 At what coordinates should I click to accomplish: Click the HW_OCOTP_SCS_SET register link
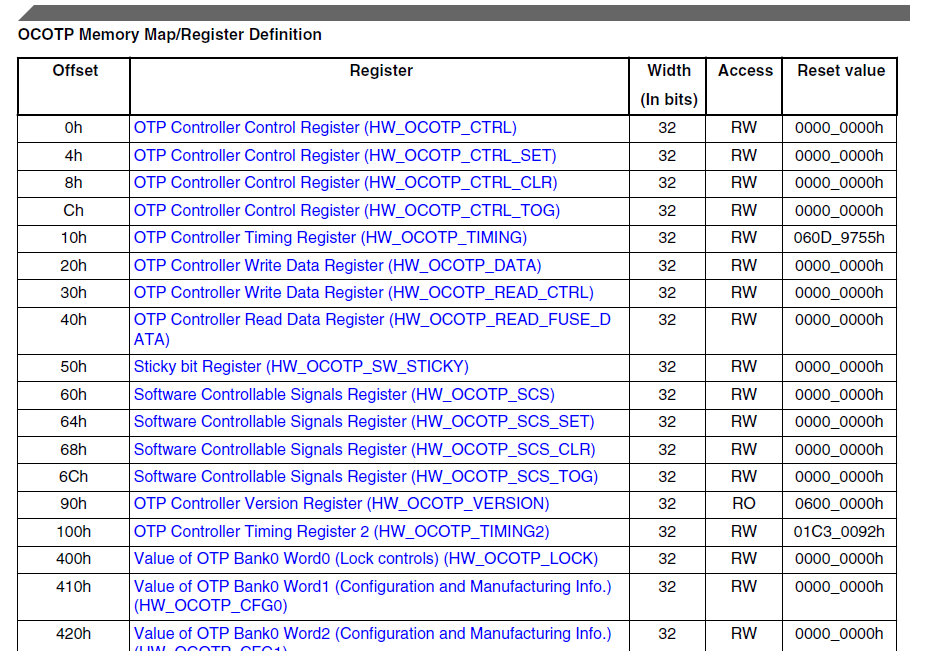pos(364,422)
